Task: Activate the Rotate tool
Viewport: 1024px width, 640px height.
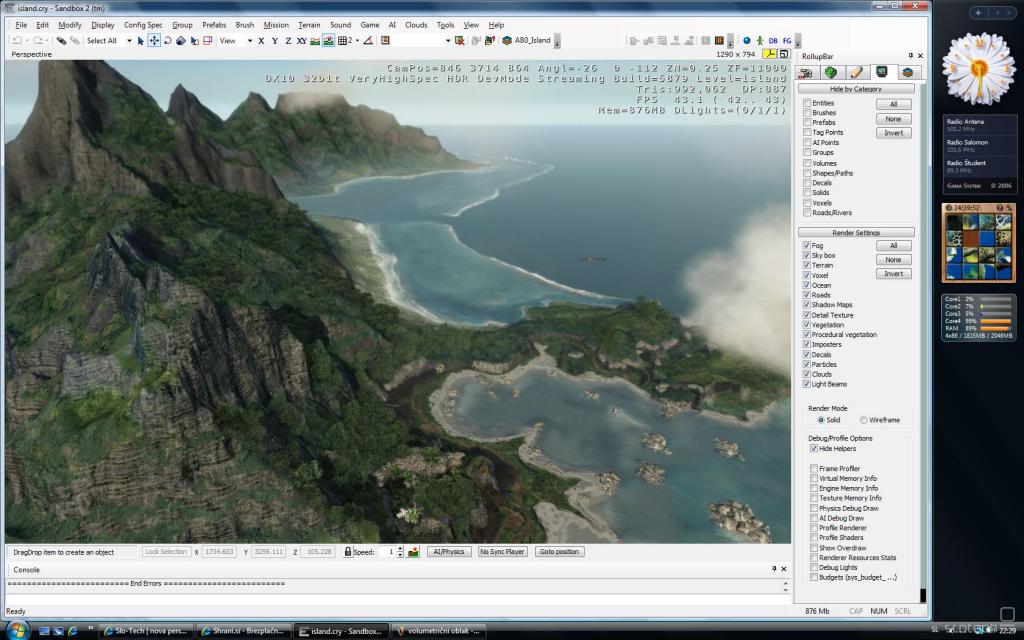Action: (167, 40)
